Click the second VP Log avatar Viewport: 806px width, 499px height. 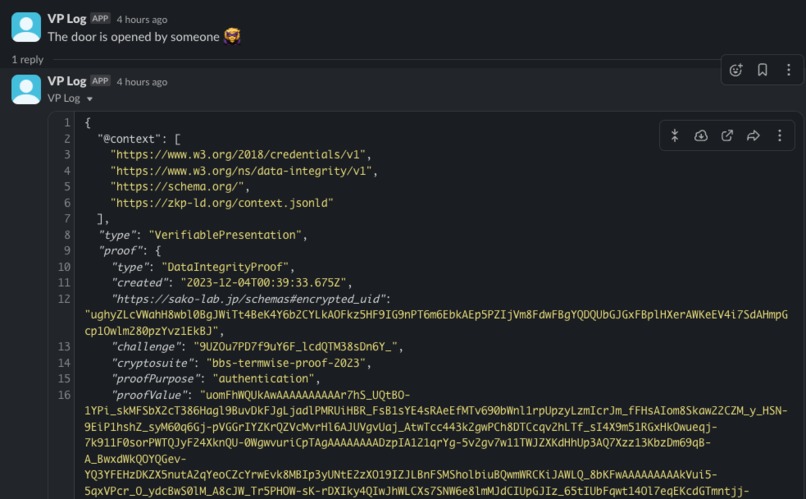(26, 89)
